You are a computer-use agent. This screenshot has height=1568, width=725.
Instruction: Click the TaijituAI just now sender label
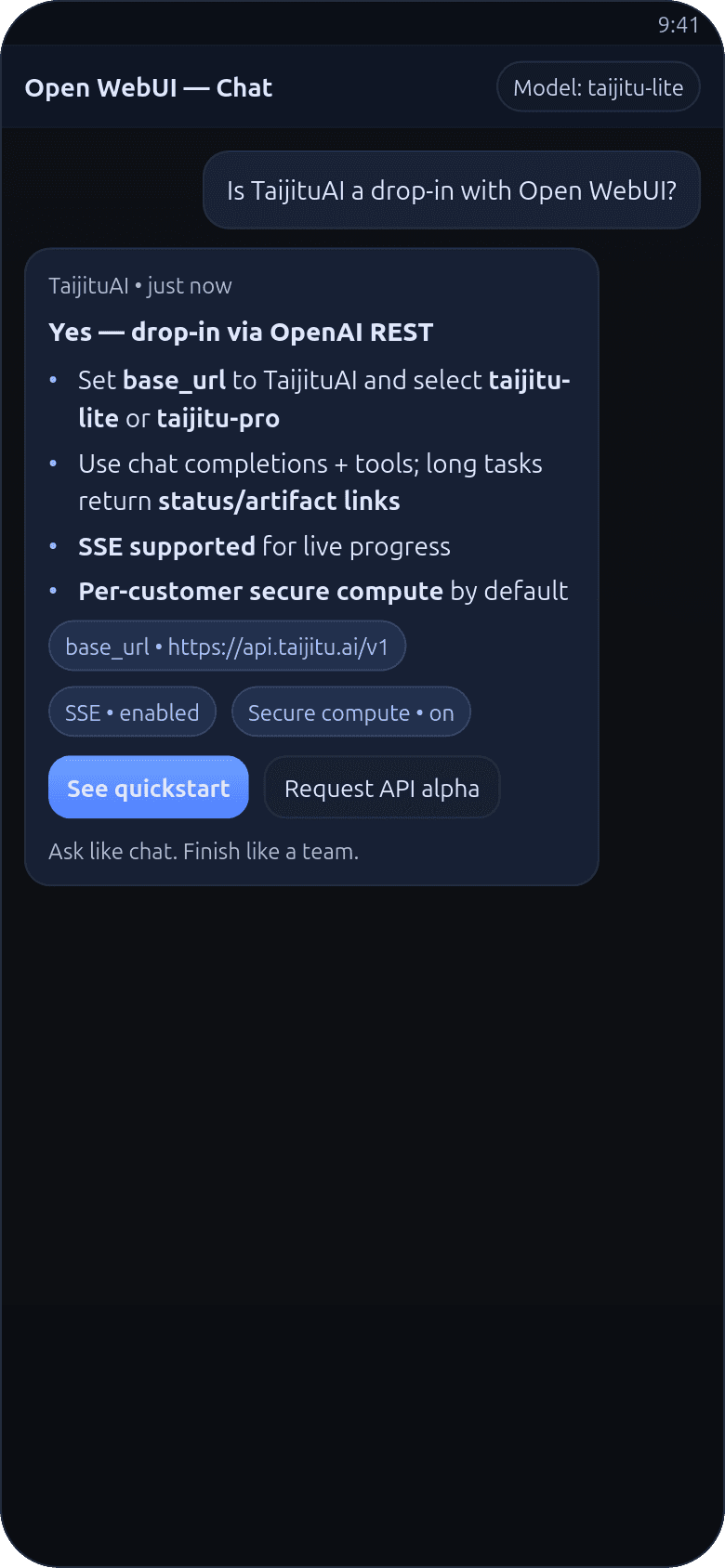click(140, 286)
